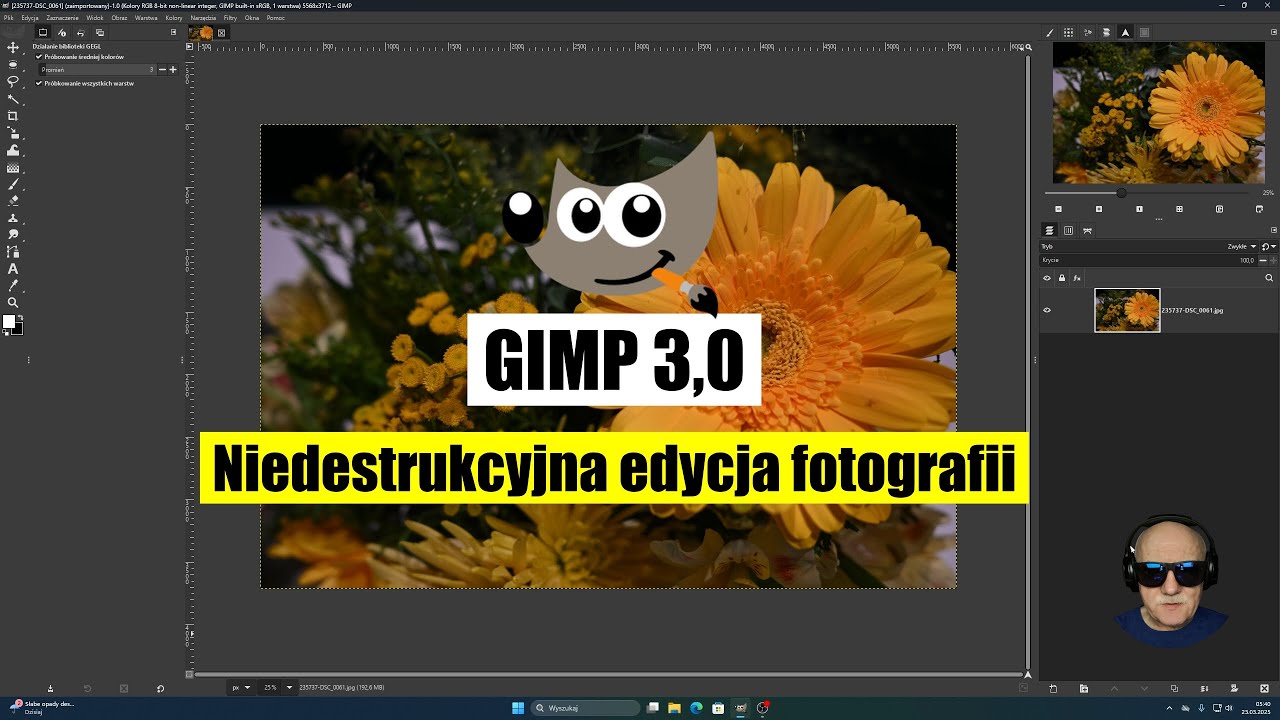Open the Brushes tab in right dock

(x=1050, y=32)
